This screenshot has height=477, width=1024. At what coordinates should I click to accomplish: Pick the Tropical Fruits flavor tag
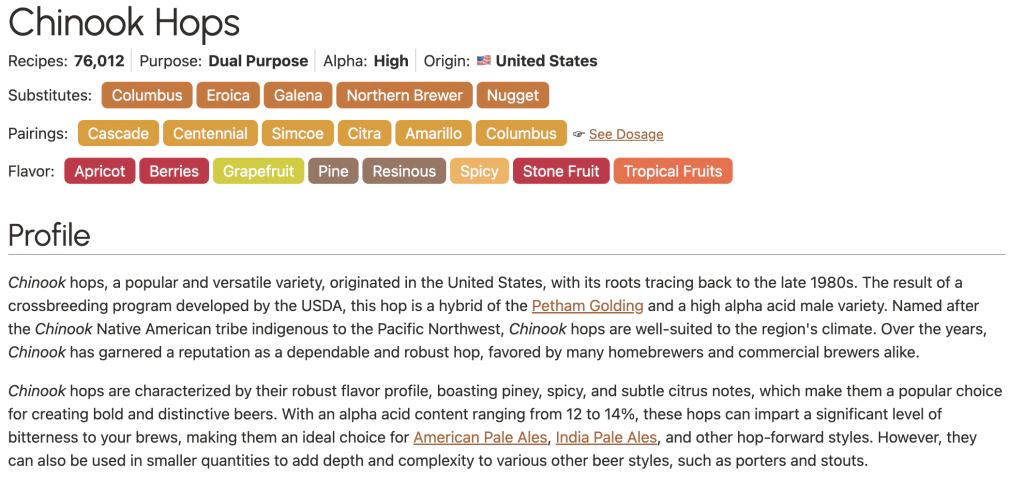(673, 171)
